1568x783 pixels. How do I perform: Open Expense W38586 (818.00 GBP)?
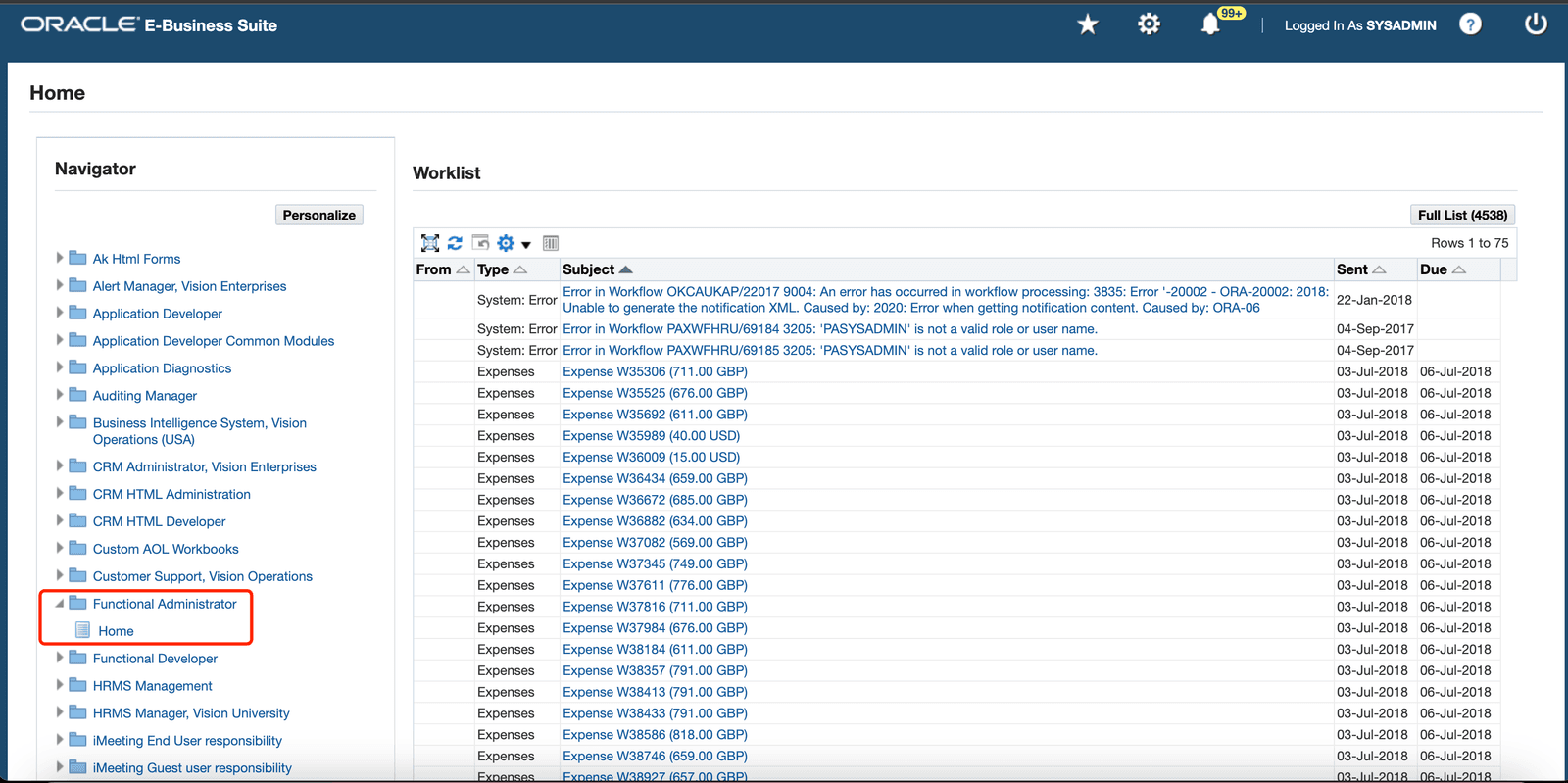click(x=655, y=734)
